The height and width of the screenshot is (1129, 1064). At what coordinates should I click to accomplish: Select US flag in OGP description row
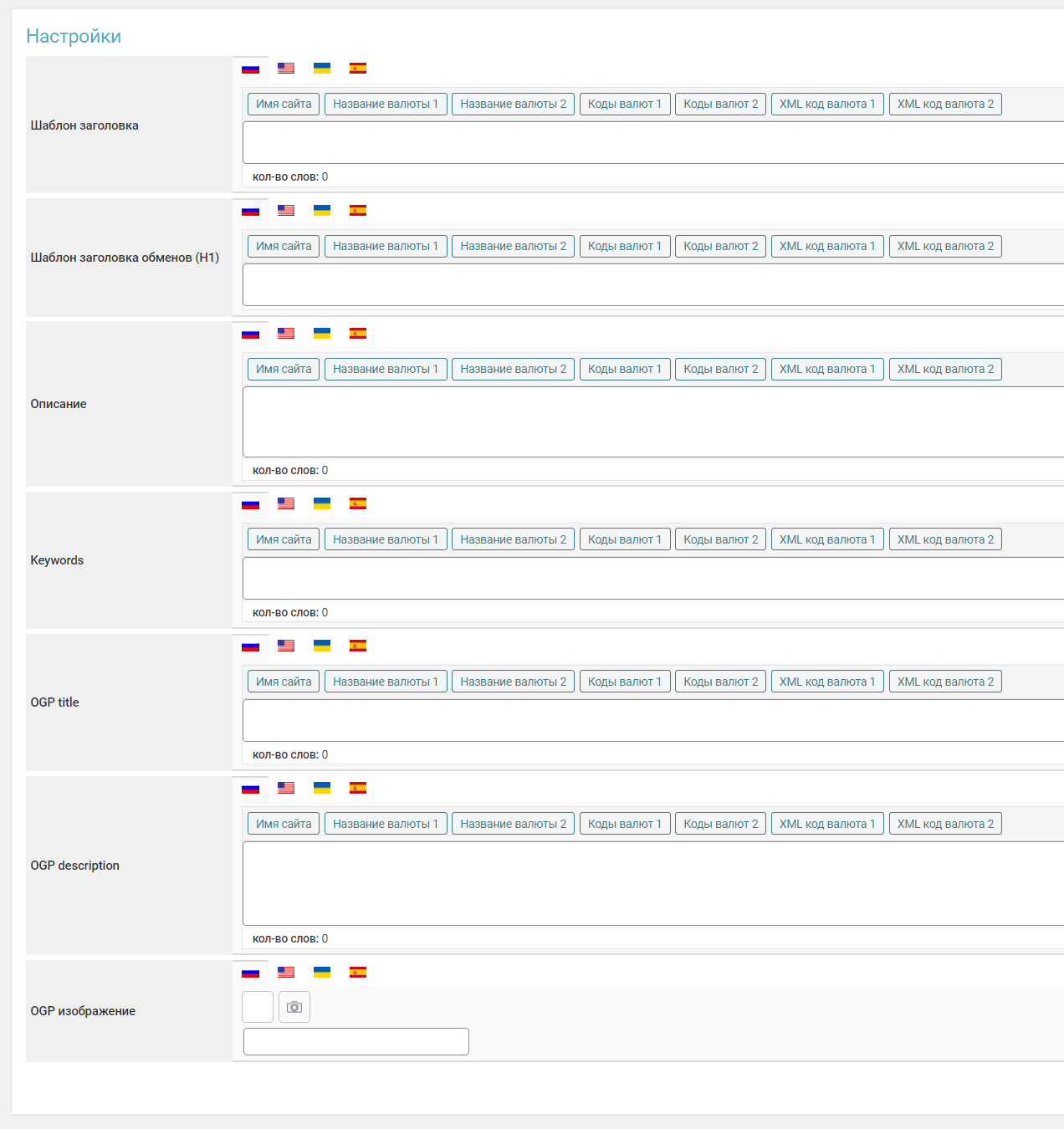tap(286, 788)
